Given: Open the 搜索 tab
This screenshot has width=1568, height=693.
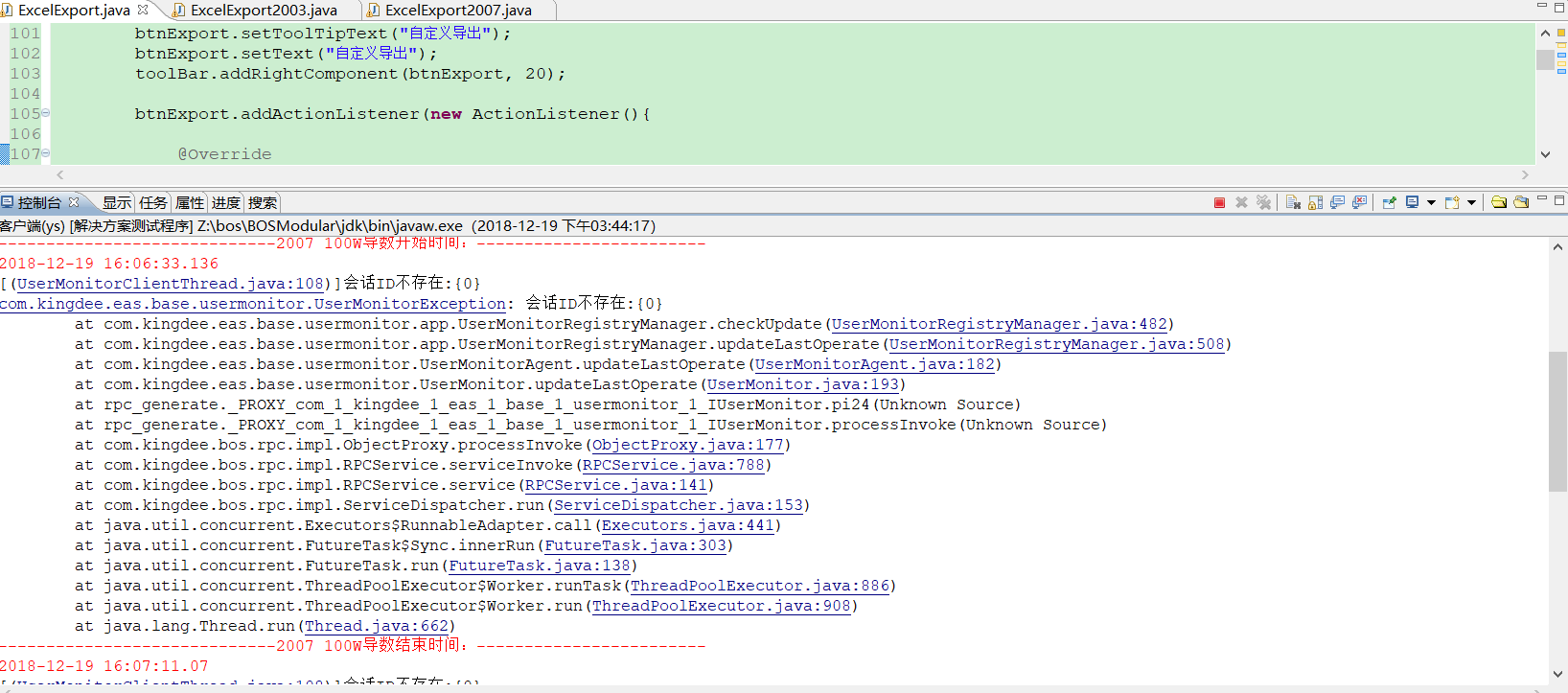Looking at the screenshot, I should tap(263, 202).
